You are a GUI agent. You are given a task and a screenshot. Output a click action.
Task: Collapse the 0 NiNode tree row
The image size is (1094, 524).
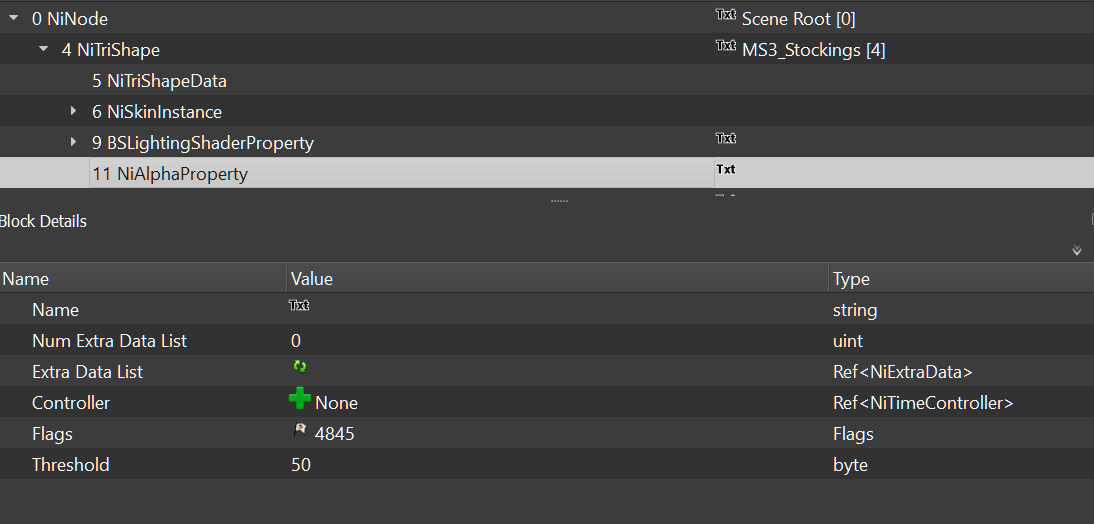tap(14, 19)
